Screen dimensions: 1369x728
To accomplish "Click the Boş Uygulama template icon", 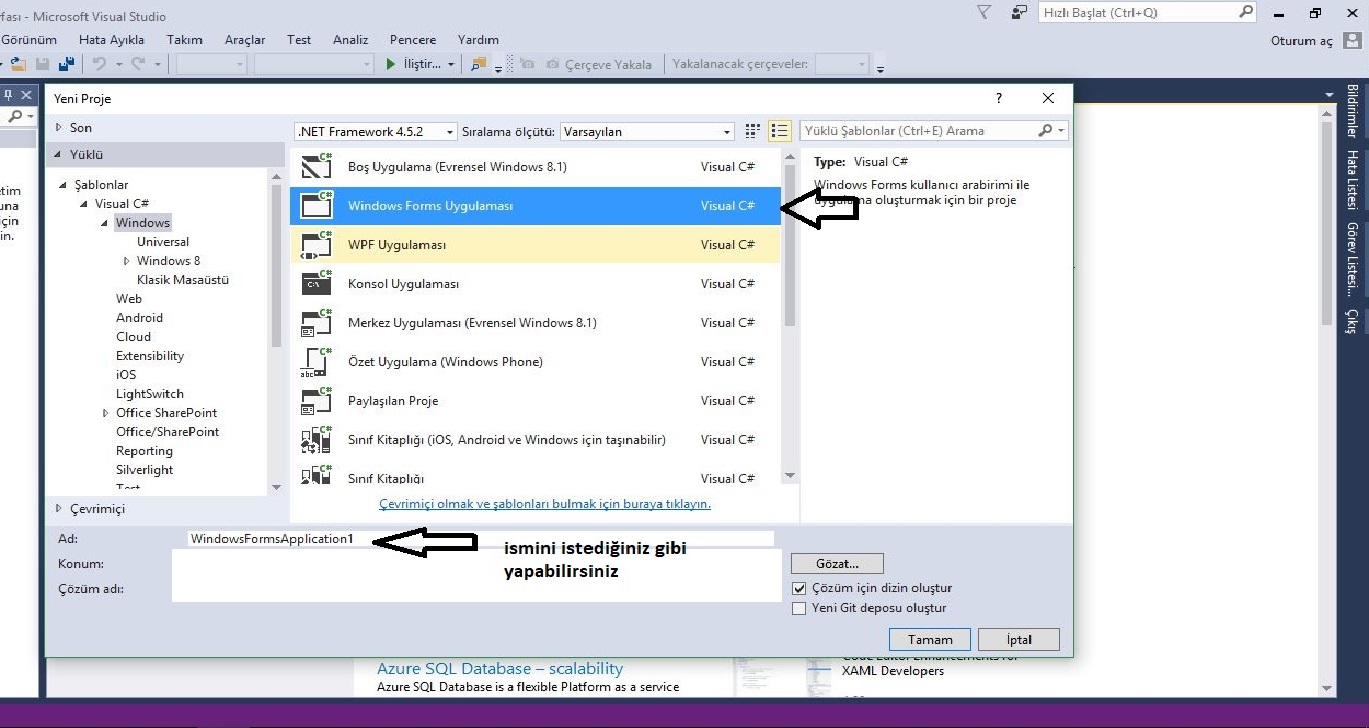I will 317,167.
